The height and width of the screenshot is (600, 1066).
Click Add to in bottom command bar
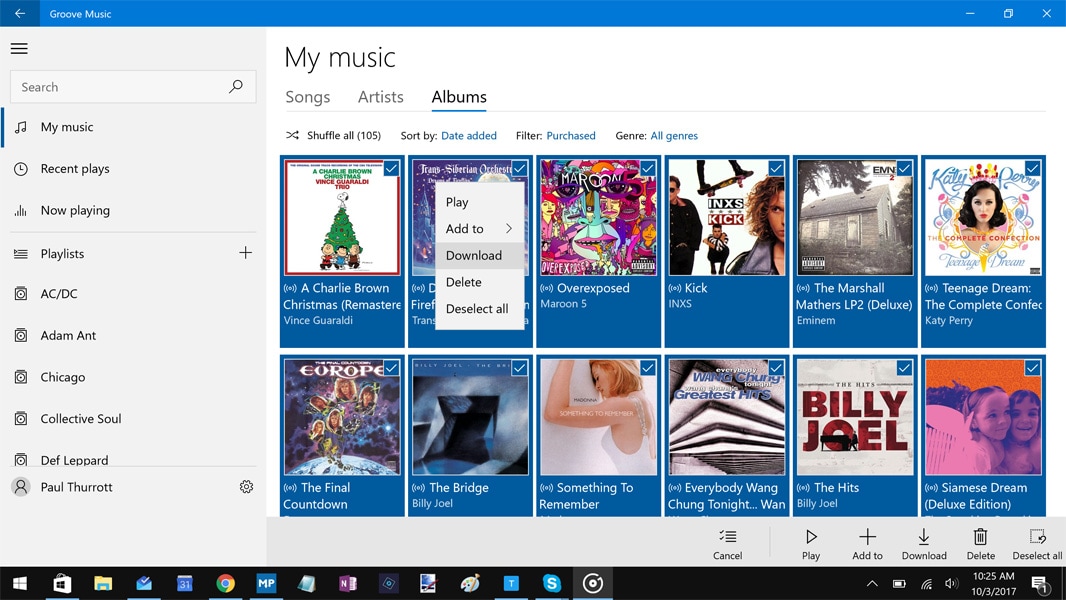click(867, 545)
